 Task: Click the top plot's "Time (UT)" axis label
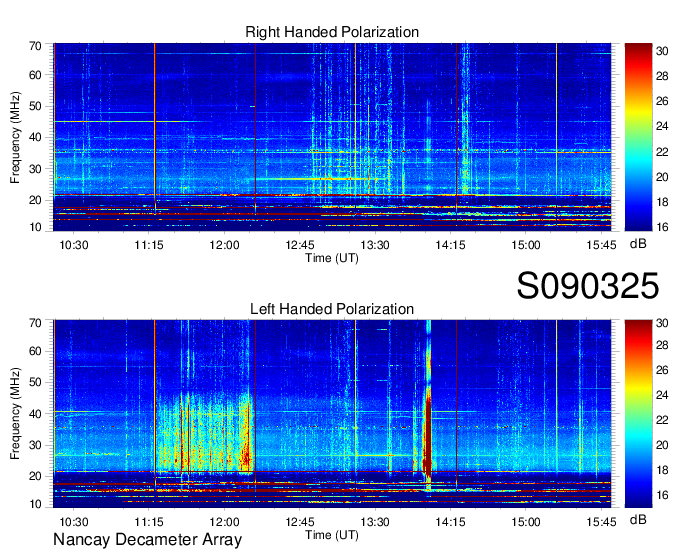pos(332,258)
